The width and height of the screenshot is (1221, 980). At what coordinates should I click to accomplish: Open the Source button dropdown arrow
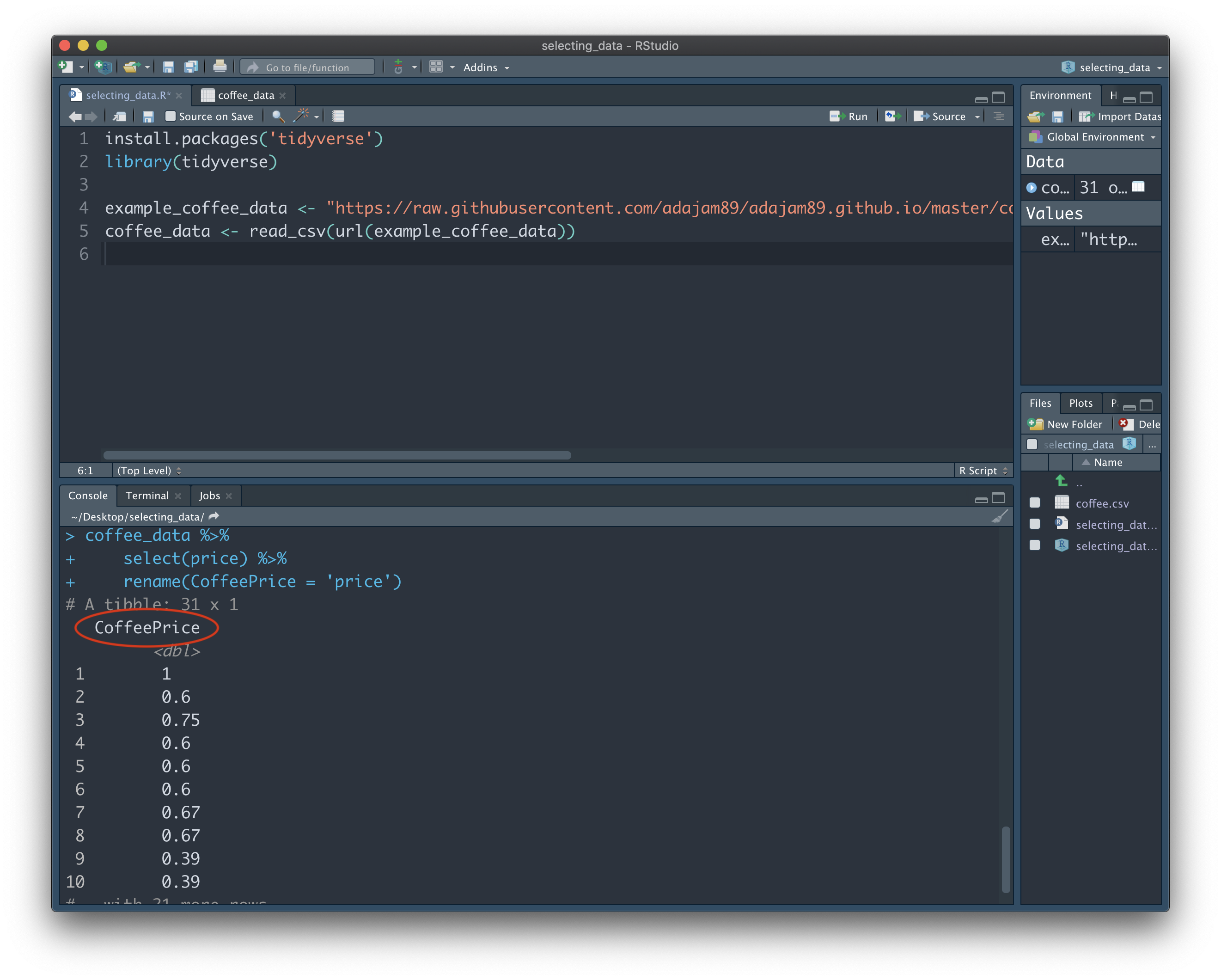click(x=977, y=116)
